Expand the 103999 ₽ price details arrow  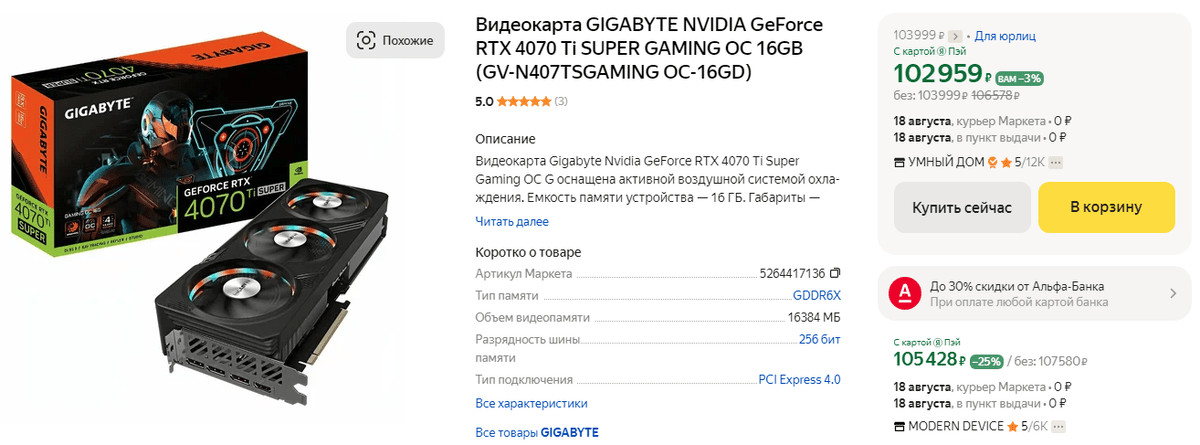[x=954, y=35]
